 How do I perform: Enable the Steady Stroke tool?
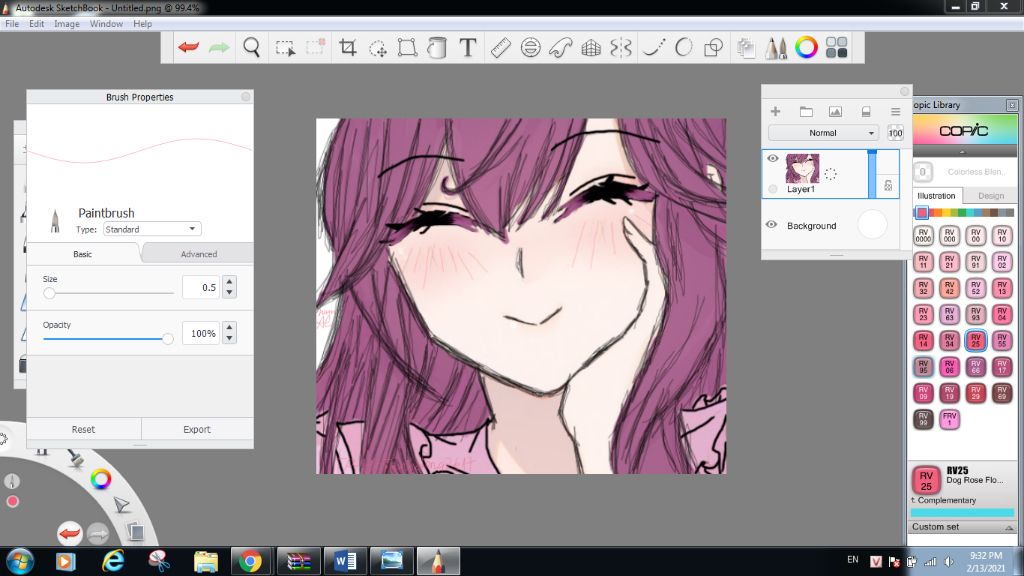coord(654,47)
